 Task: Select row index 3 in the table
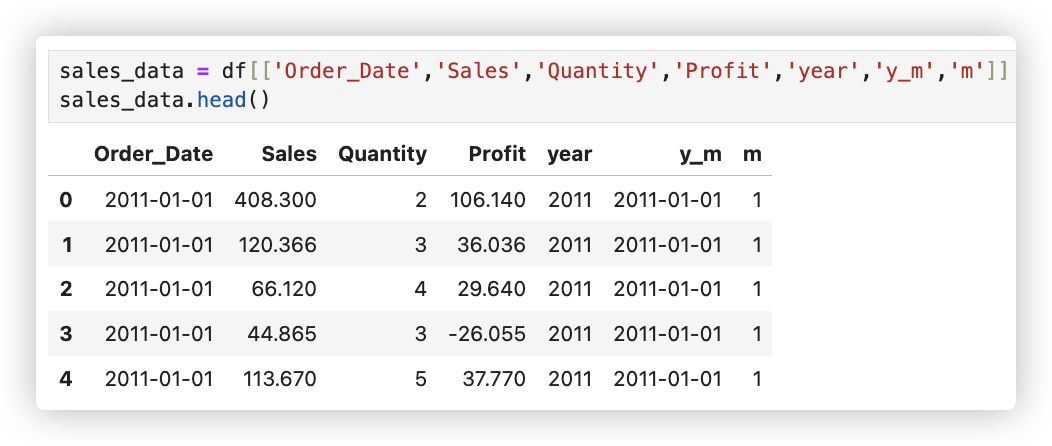tap(66, 334)
